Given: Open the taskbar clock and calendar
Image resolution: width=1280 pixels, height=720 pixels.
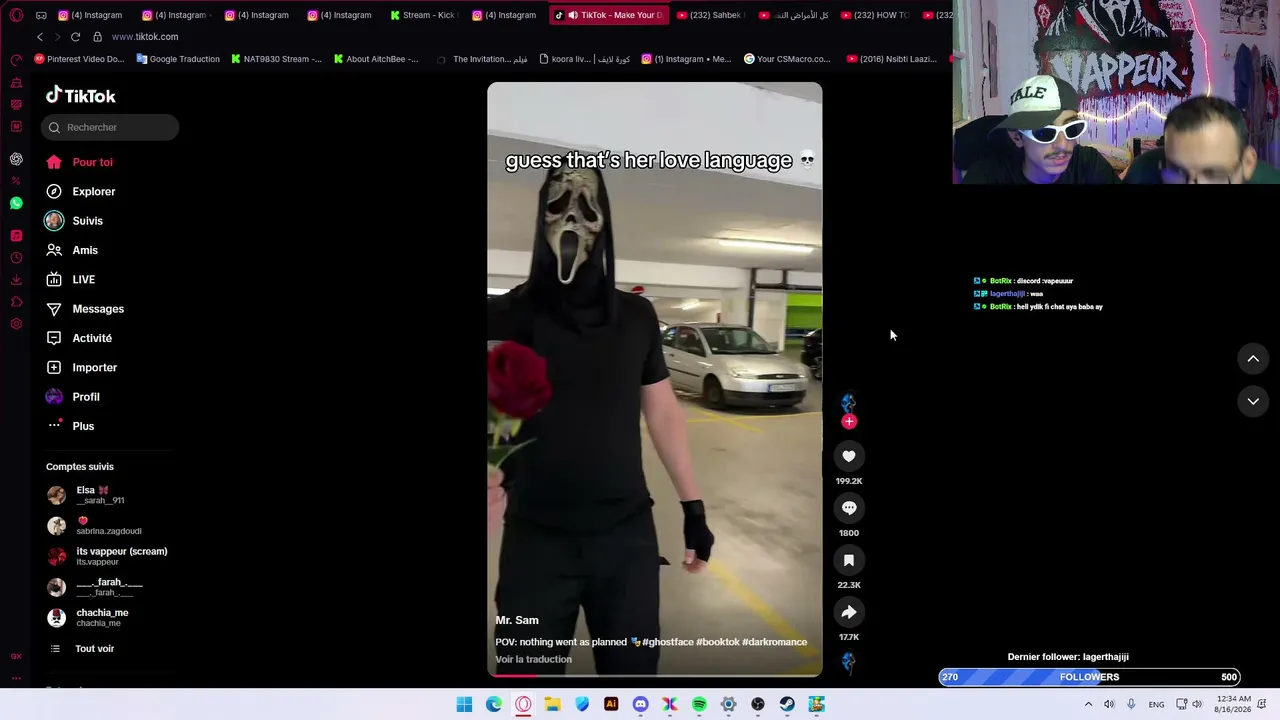Looking at the screenshot, I should 1234,704.
